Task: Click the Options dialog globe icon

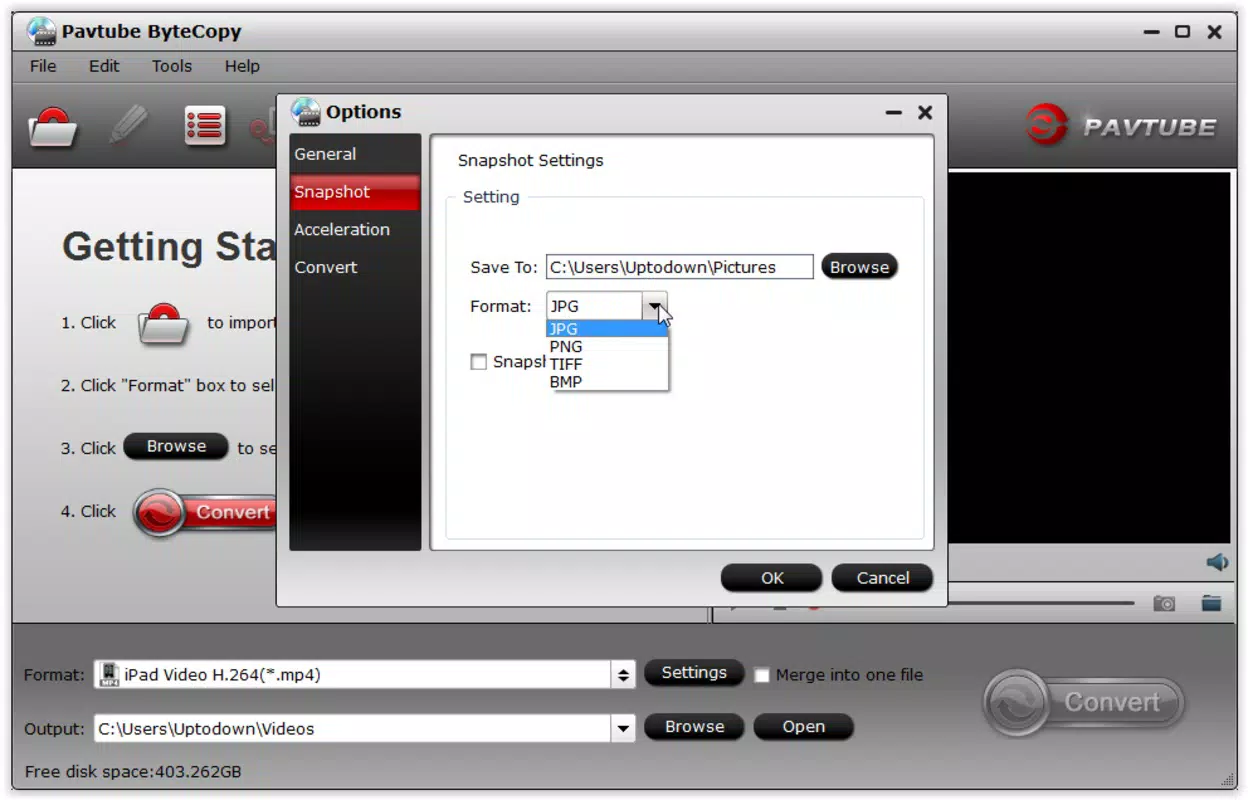Action: [x=306, y=112]
